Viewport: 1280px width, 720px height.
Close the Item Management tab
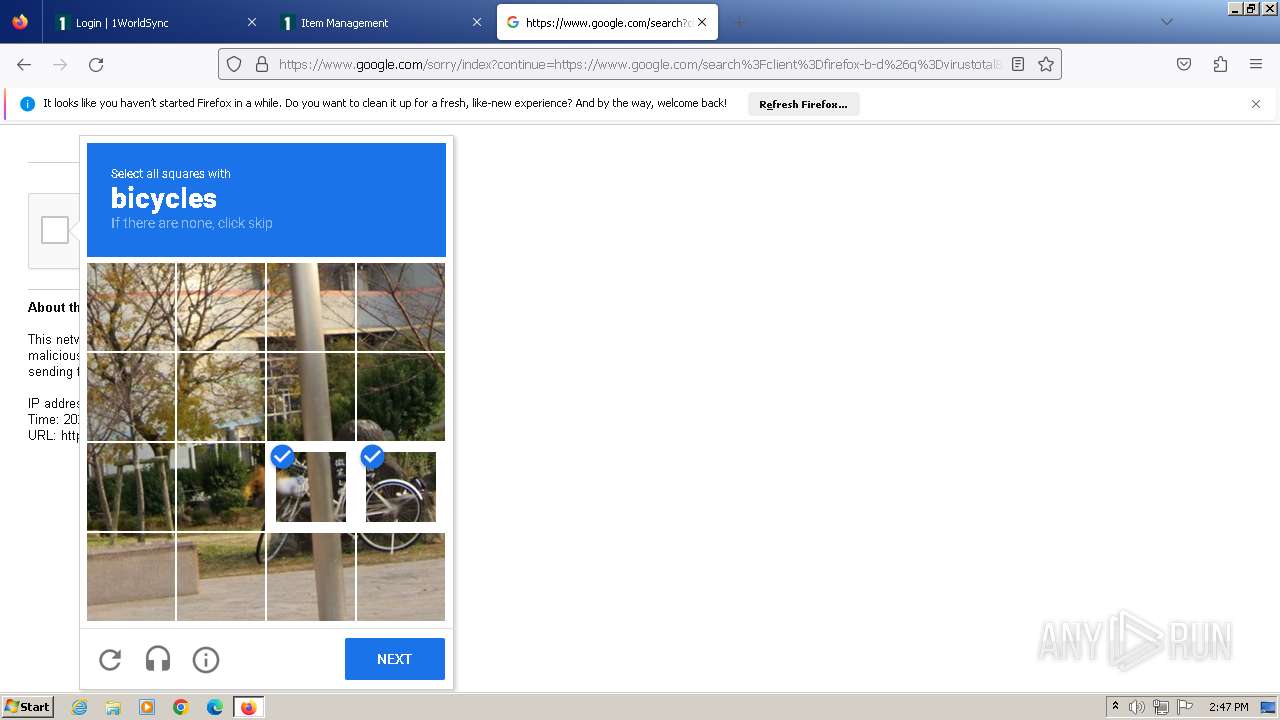[x=477, y=22]
